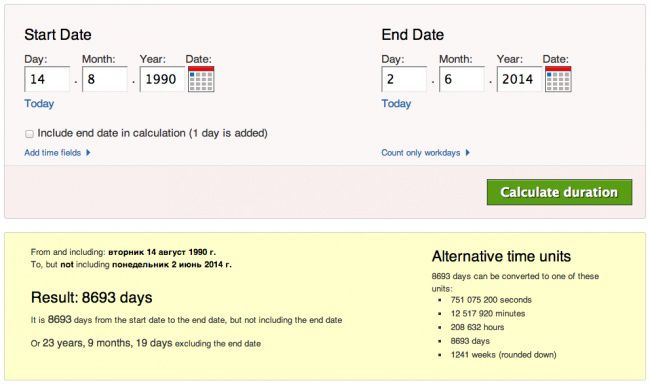
Task: Focus the End Date Day field
Action: tap(404, 79)
